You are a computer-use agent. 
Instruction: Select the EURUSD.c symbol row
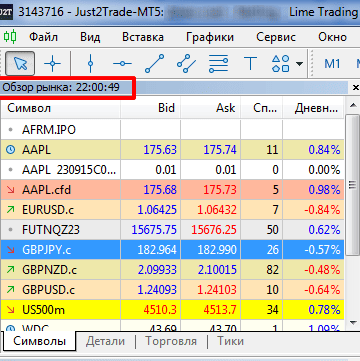click(x=172, y=210)
